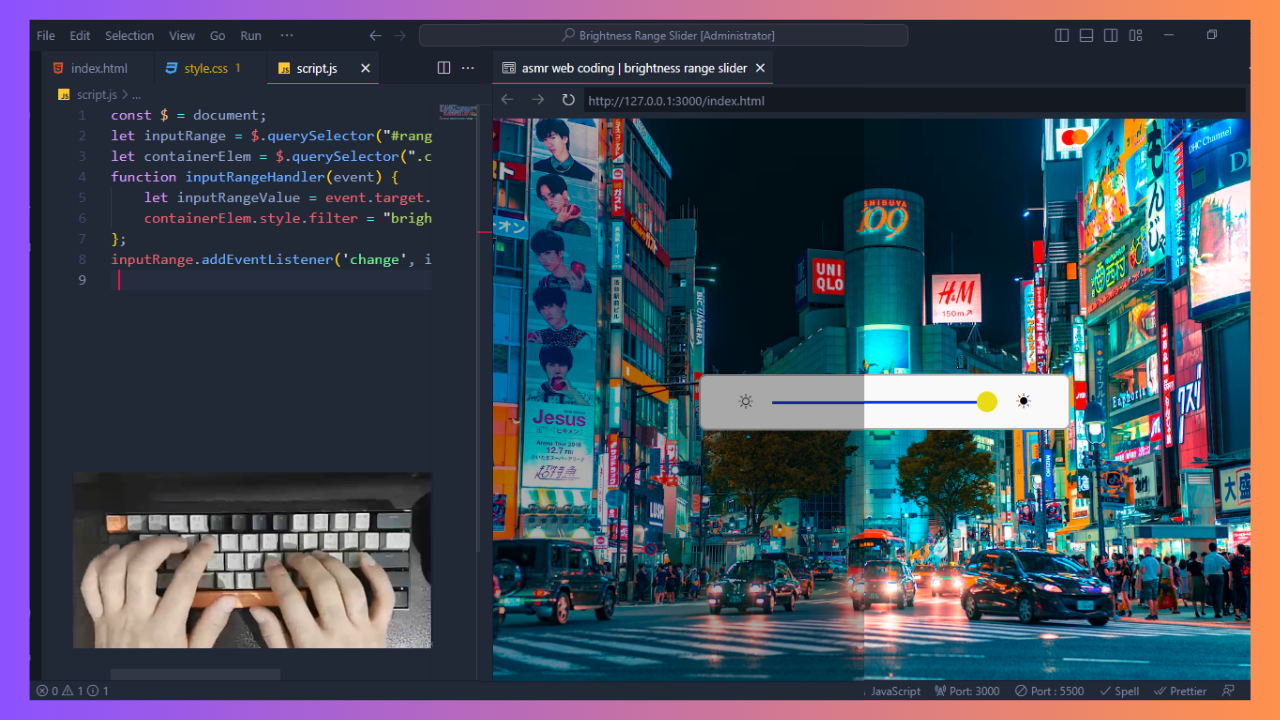This screenshot has width=1280, height=720.
Task: Click the browser preview back arrow
Action: click(x=507, y=100)
